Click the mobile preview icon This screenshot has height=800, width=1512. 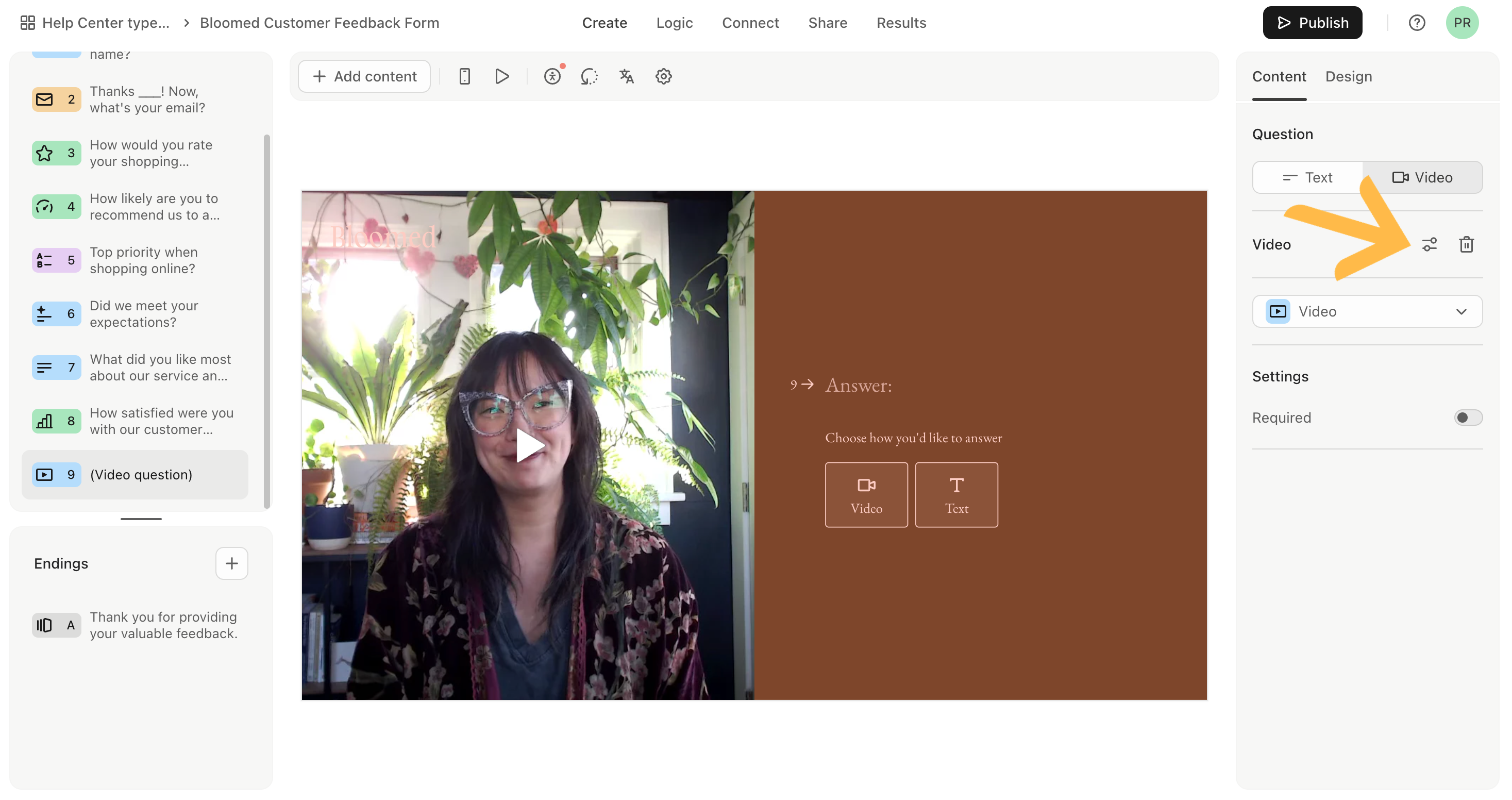tap(464, 76)
